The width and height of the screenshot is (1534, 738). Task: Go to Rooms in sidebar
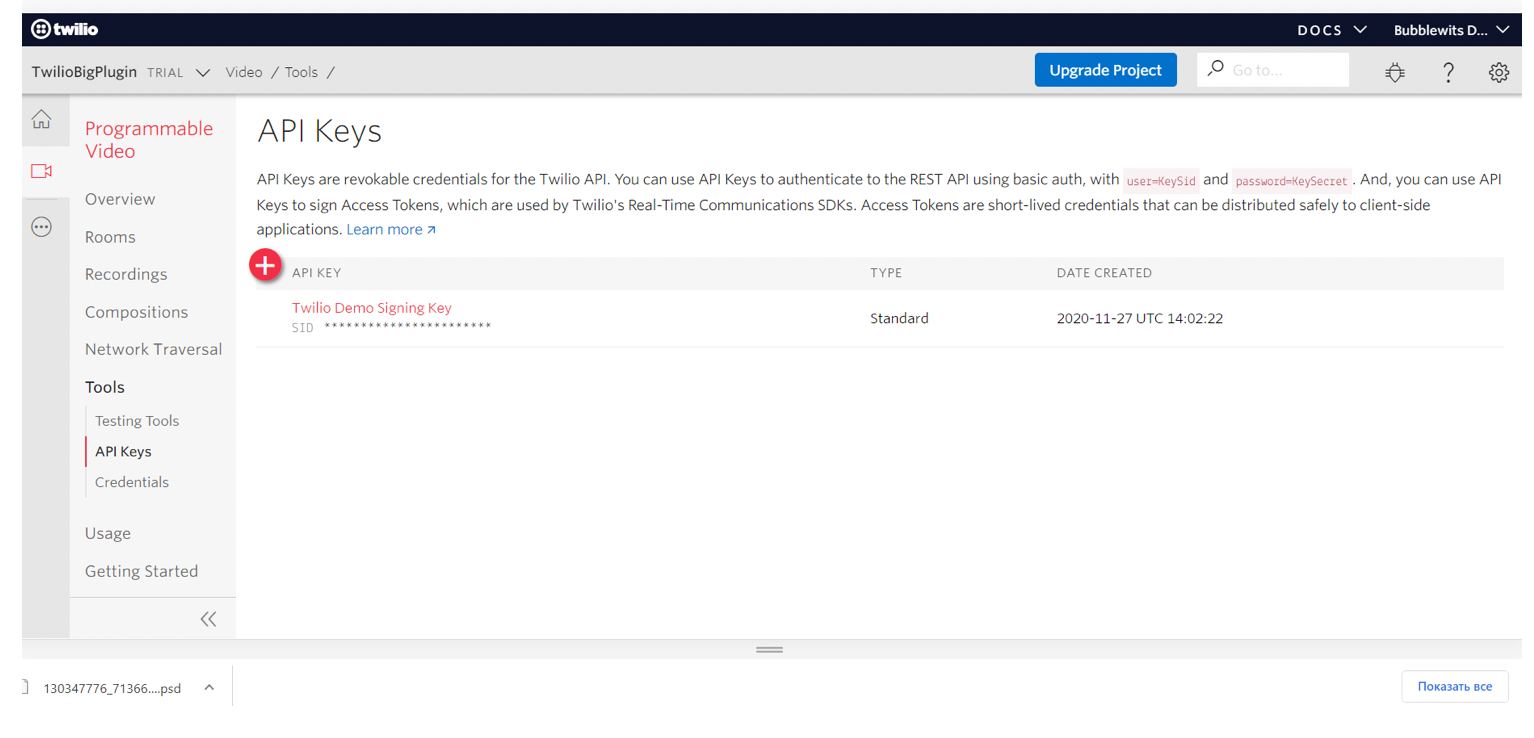coord(110,237)
